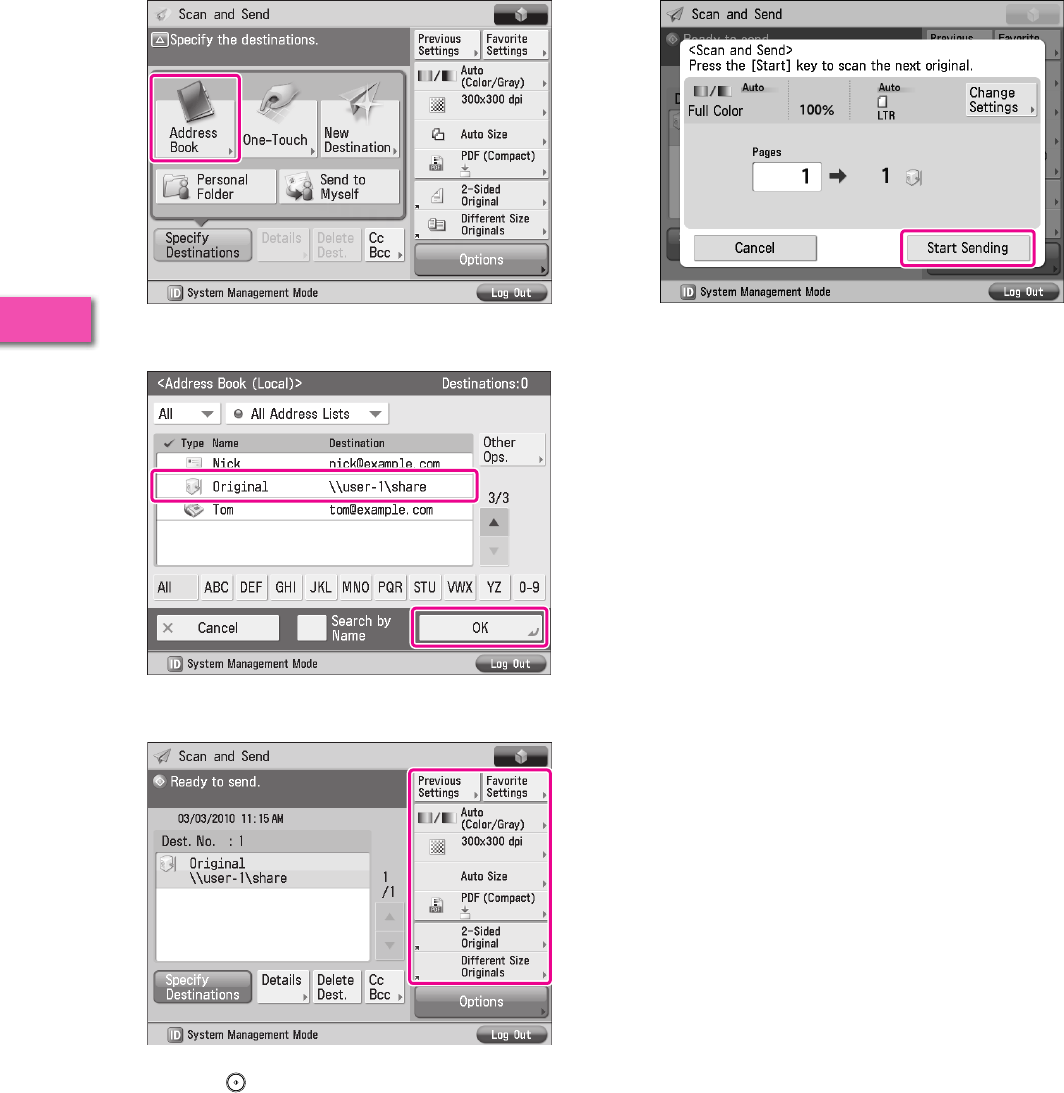This screenshot has width=1064, height=1093.
Task: Open Previous Settings in Ready to send screen
Action: pos(447,787)
